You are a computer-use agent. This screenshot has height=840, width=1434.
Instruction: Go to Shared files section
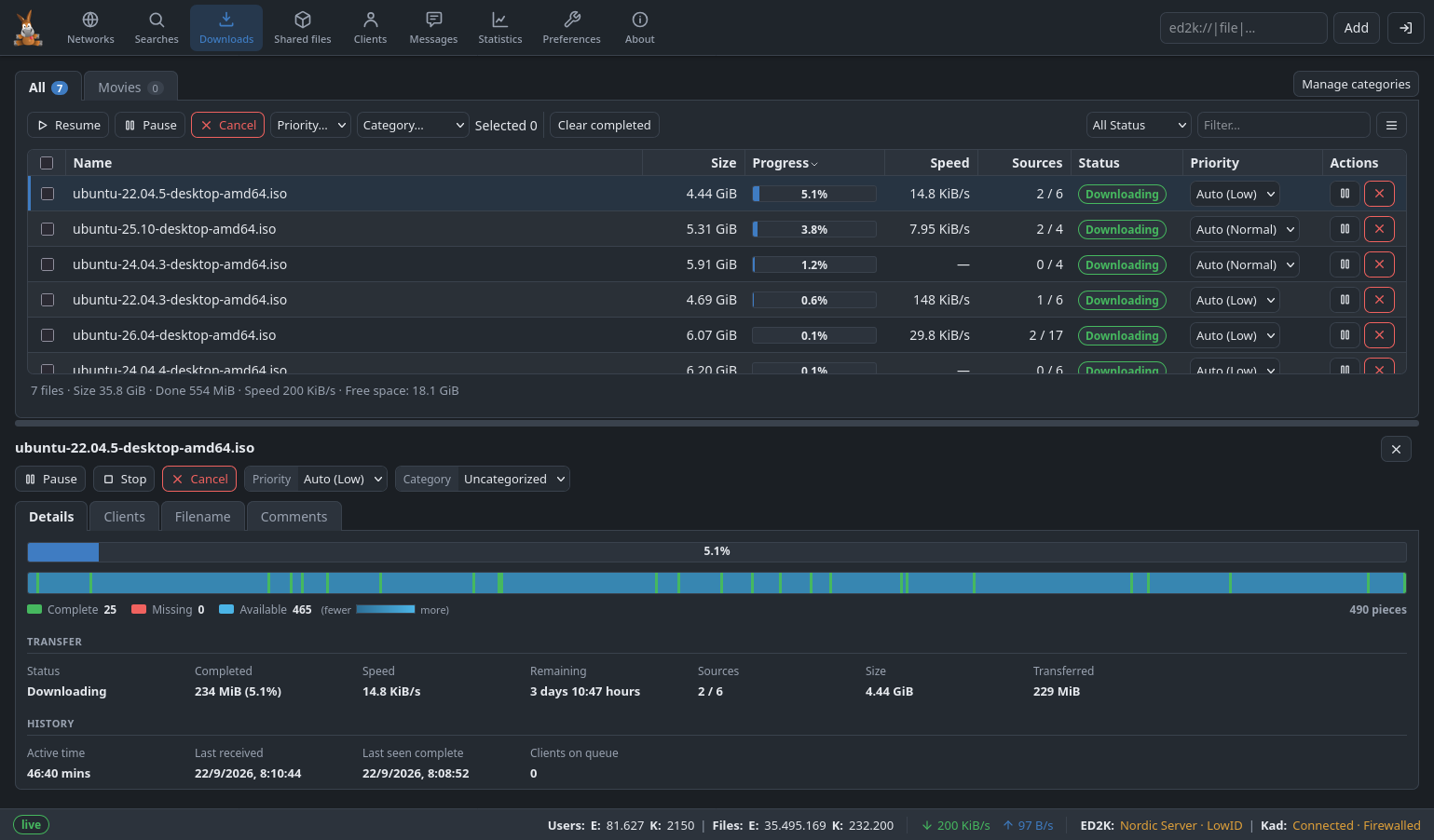pyautogui.click(x=302, y=28)
